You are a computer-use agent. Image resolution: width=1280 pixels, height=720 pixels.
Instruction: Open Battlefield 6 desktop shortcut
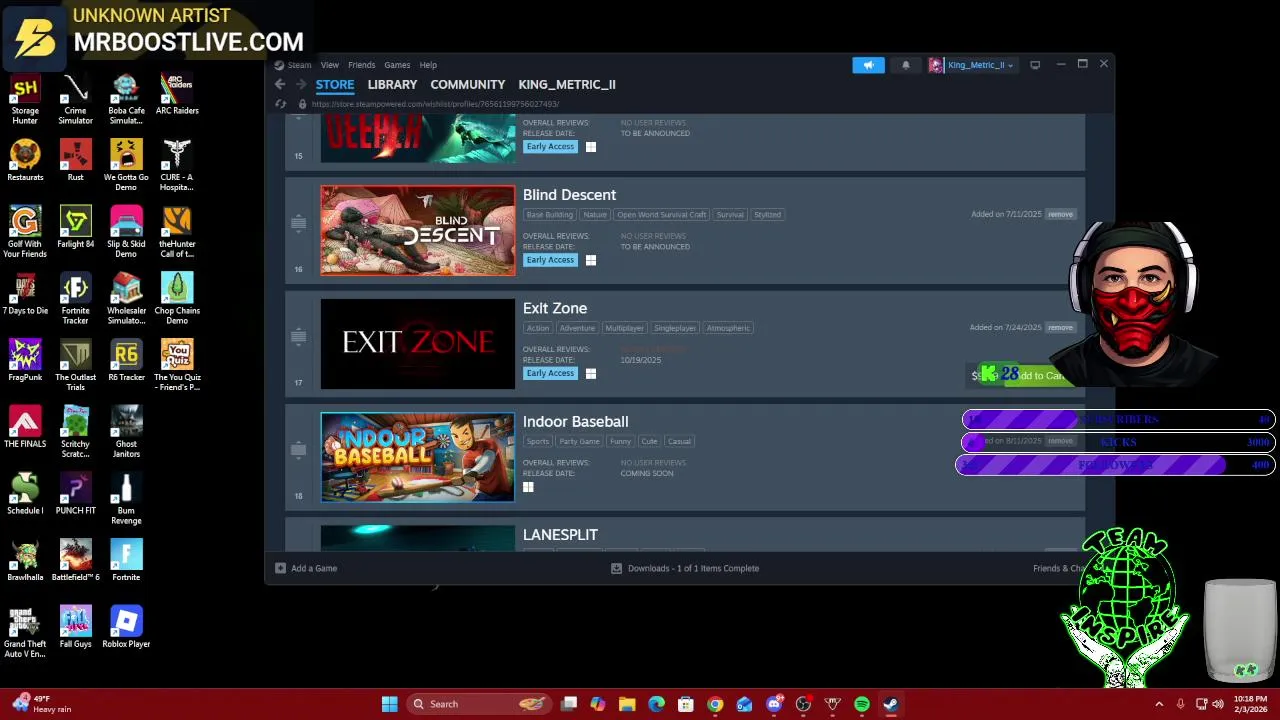pos(75,561)
